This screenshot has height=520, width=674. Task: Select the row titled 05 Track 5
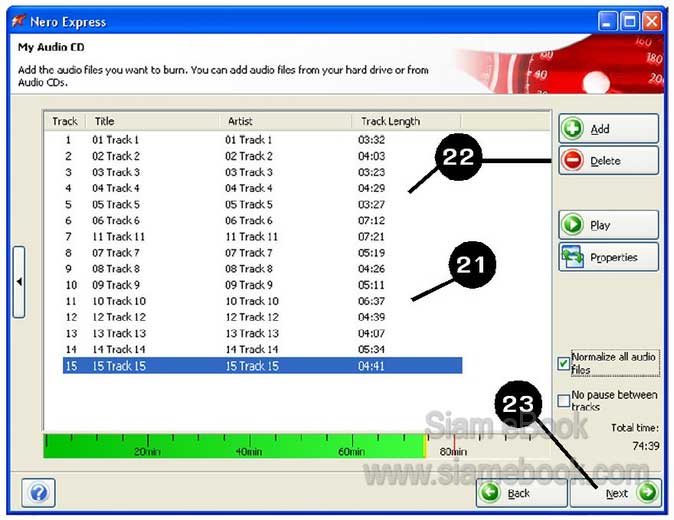coord(263,204)
